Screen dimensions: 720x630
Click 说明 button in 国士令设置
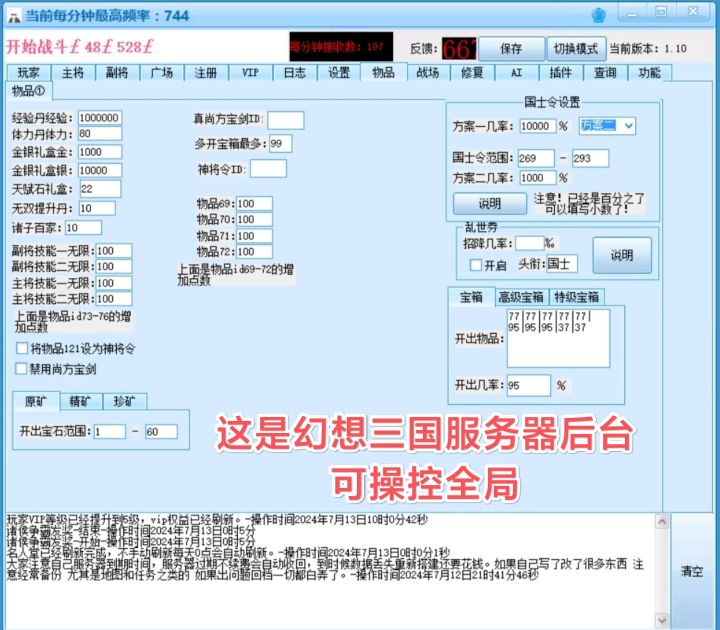click(x=490, y=203)
